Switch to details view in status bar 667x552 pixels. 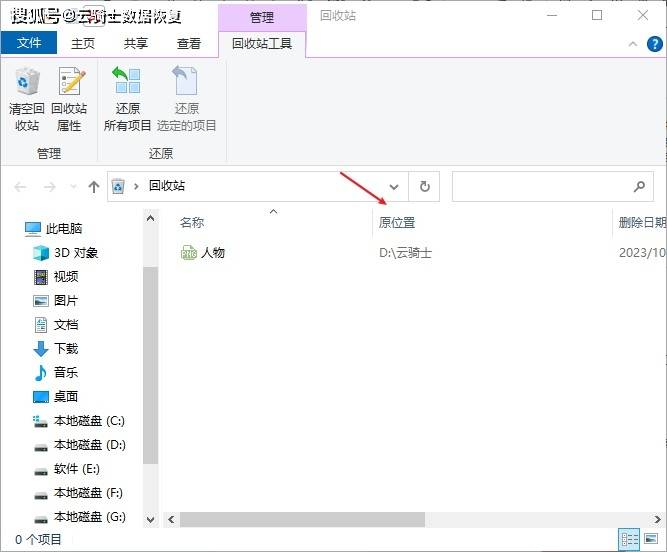pyautogui.click(x=629, y=540)
